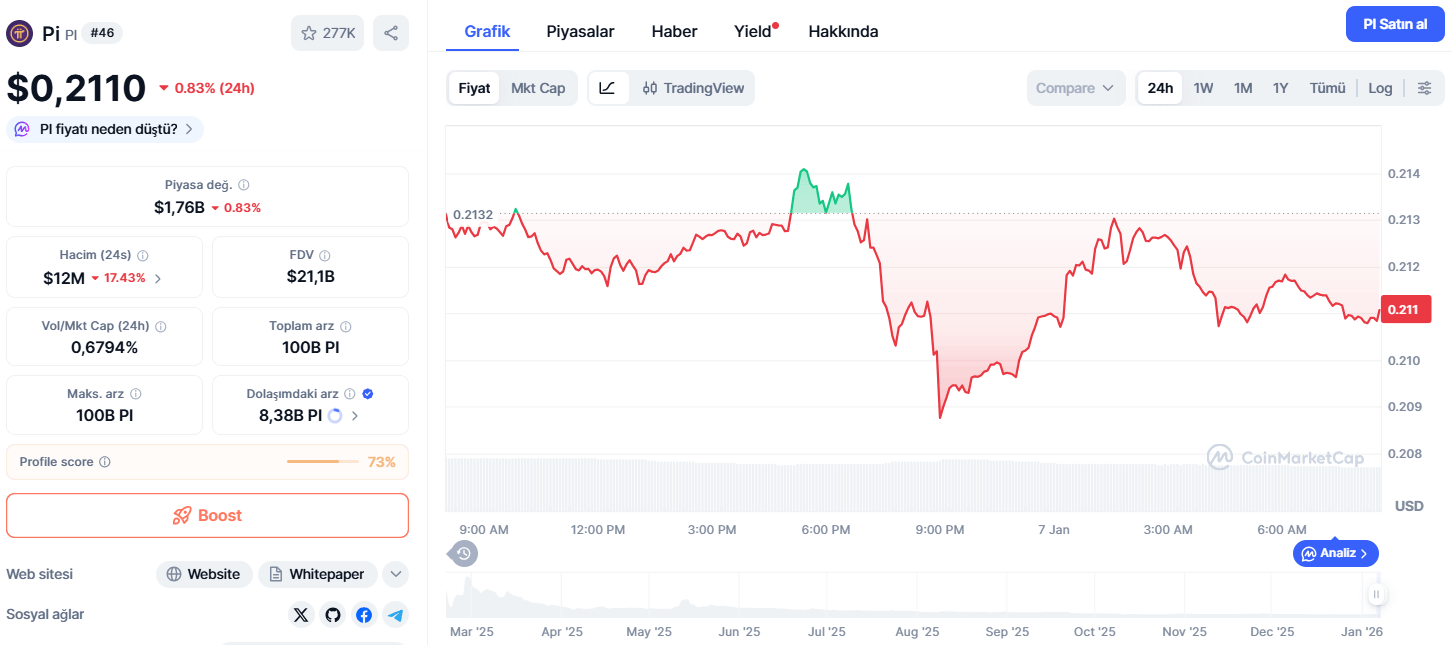The width and height of the screenshot is (1452, 645).
Task: Switch to TradingView chart mode
Action: click(693, 88)
